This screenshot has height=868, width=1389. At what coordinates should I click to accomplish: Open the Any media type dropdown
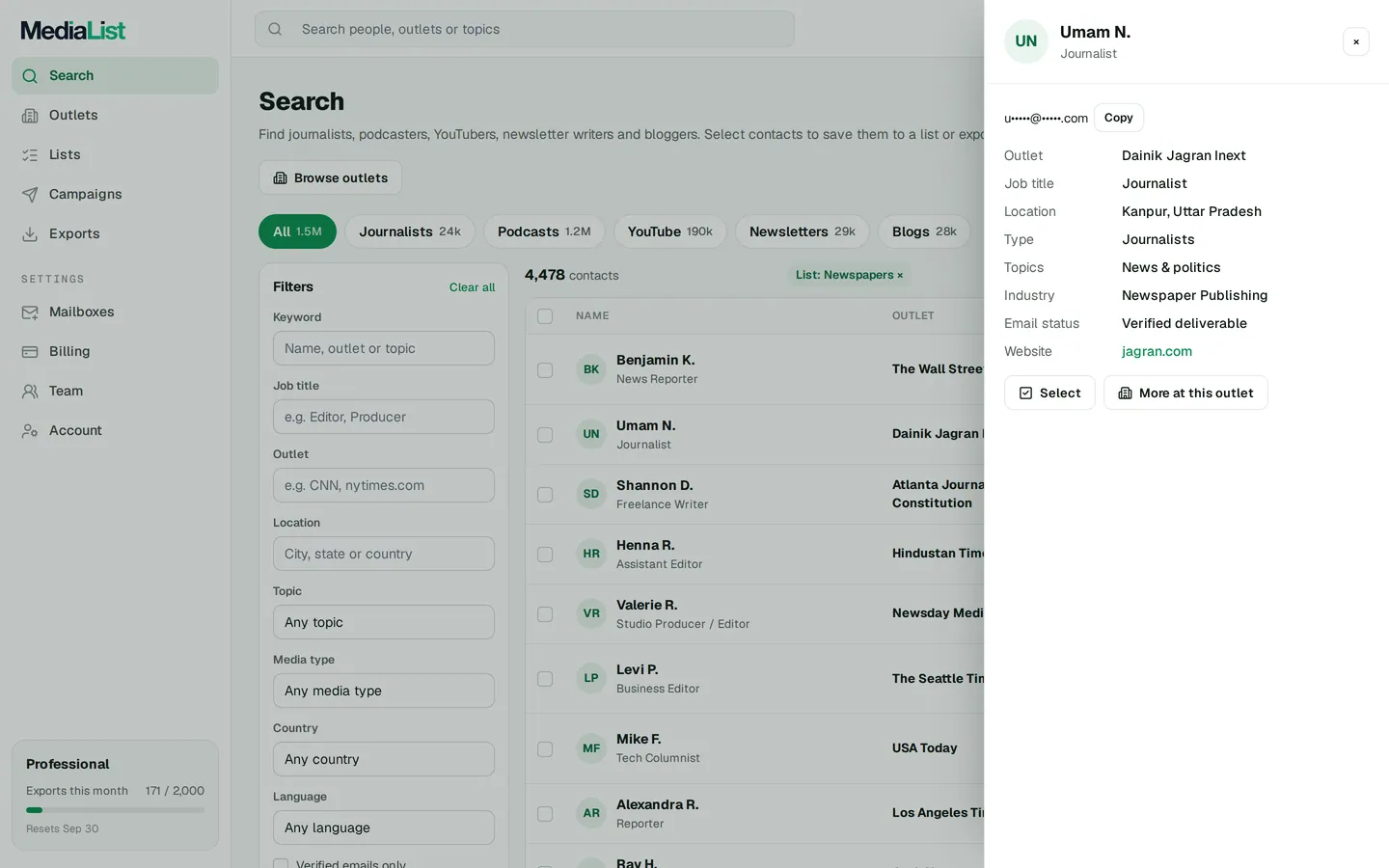[384, 691]
